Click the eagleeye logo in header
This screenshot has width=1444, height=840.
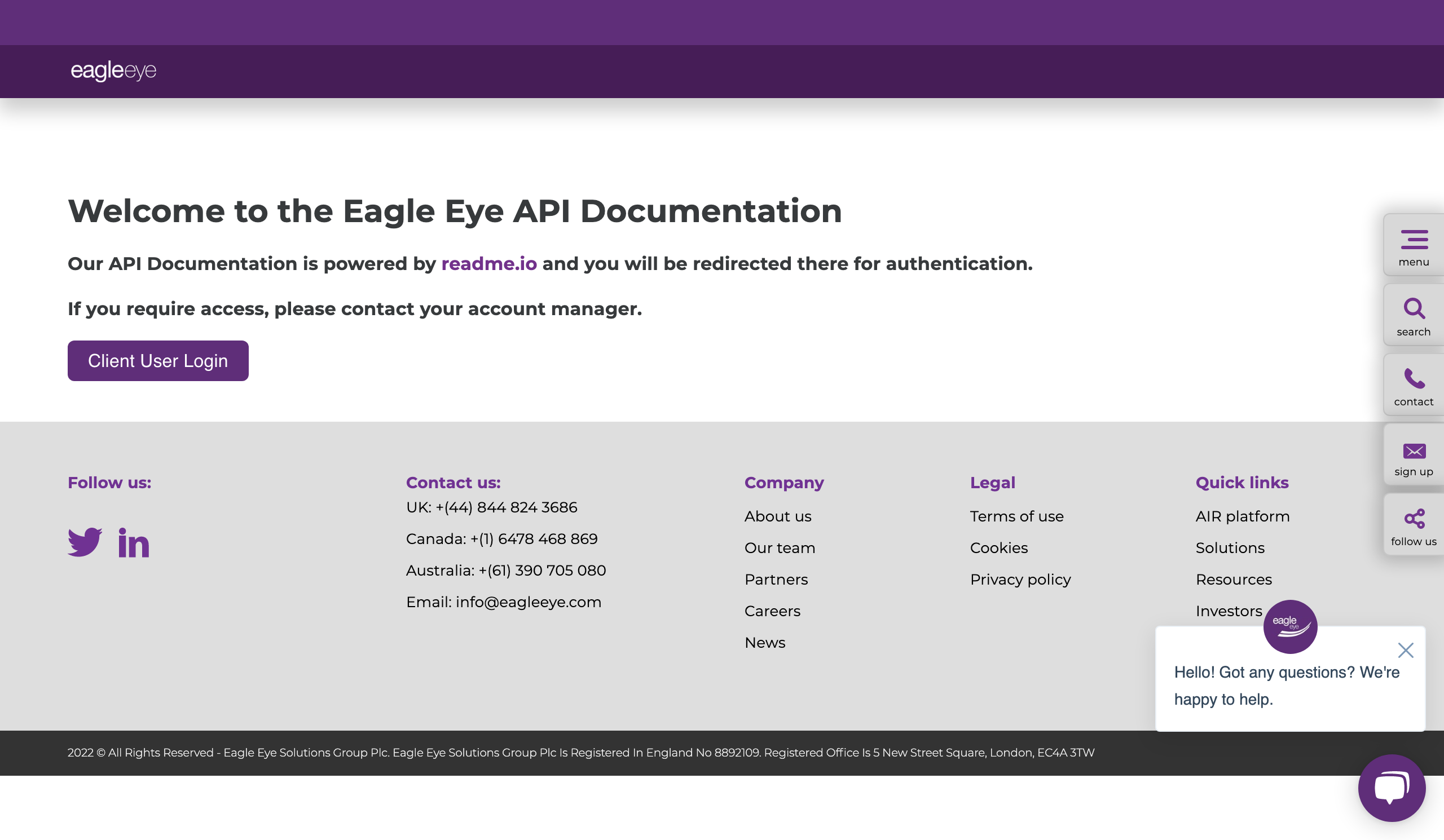(113, 70)
